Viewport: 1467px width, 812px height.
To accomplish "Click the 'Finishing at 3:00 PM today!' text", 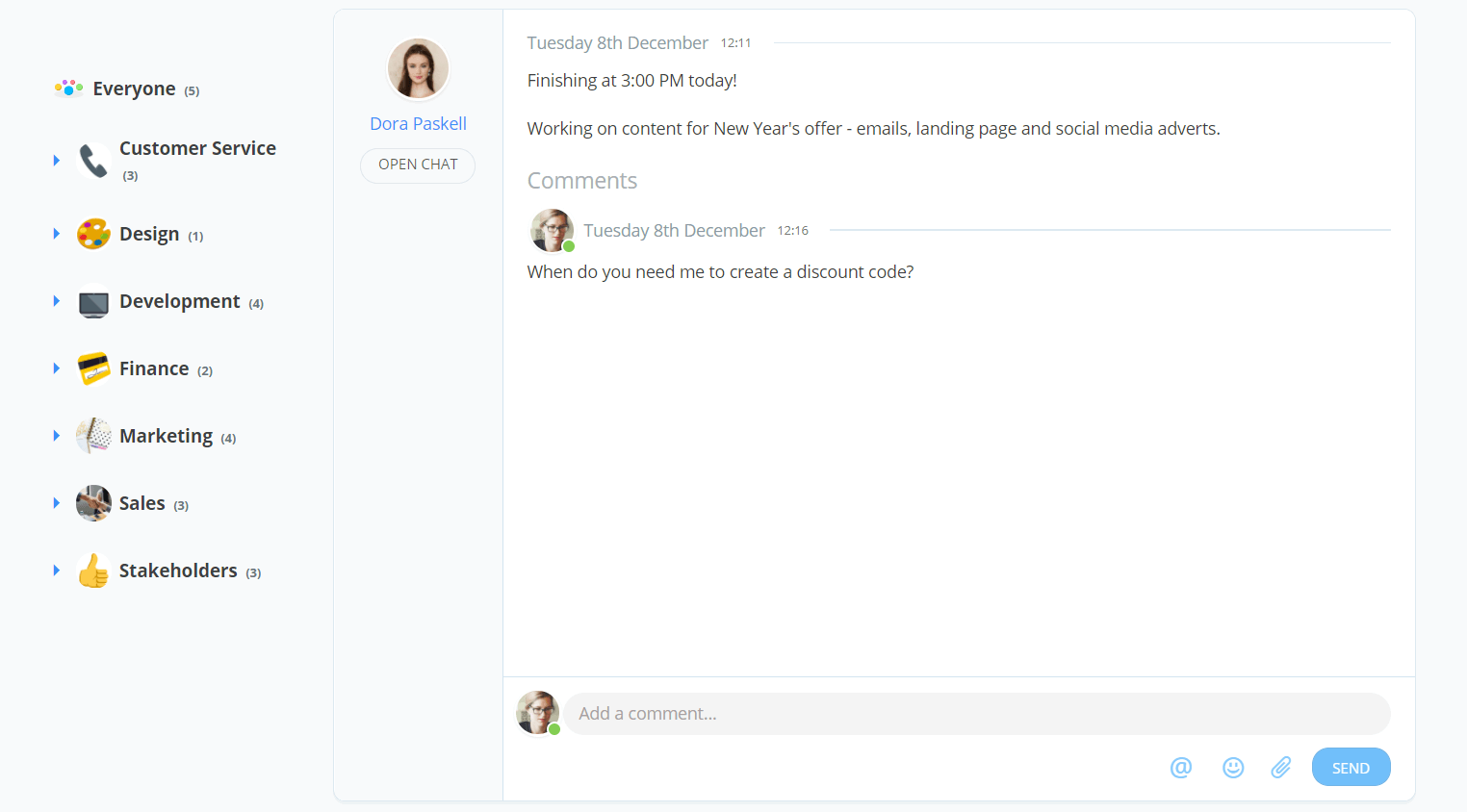I will pyautogui.click(x=632, y=81).
